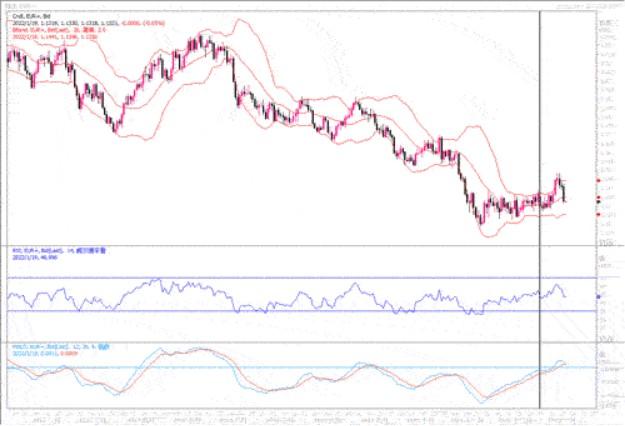Click the divider between RSI and MACD panels
625x426 pixels.
click(300, 341)
